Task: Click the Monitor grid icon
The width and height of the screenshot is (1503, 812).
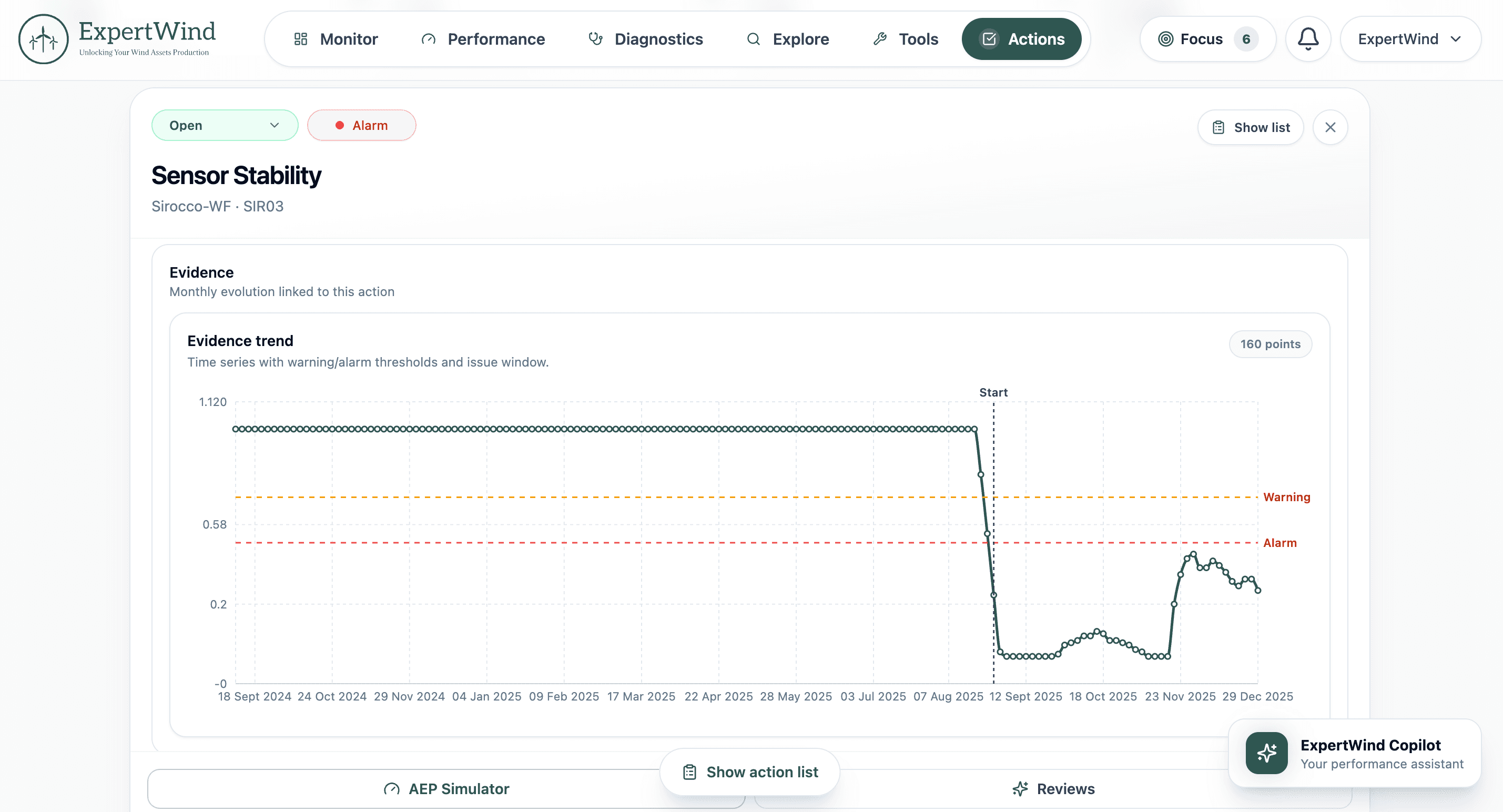Action: tap(300, 39)
